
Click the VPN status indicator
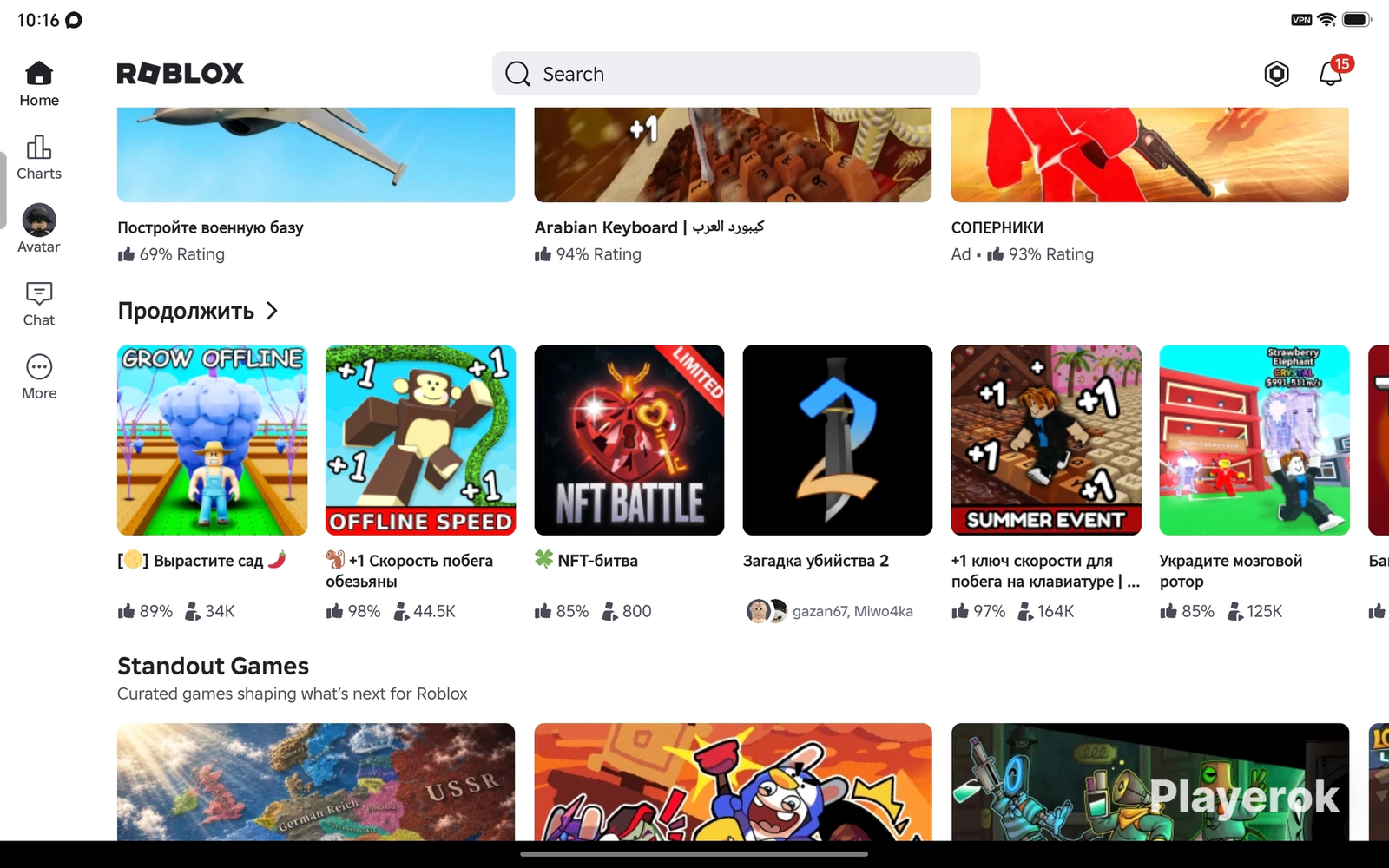click(x=1301, y=20)
